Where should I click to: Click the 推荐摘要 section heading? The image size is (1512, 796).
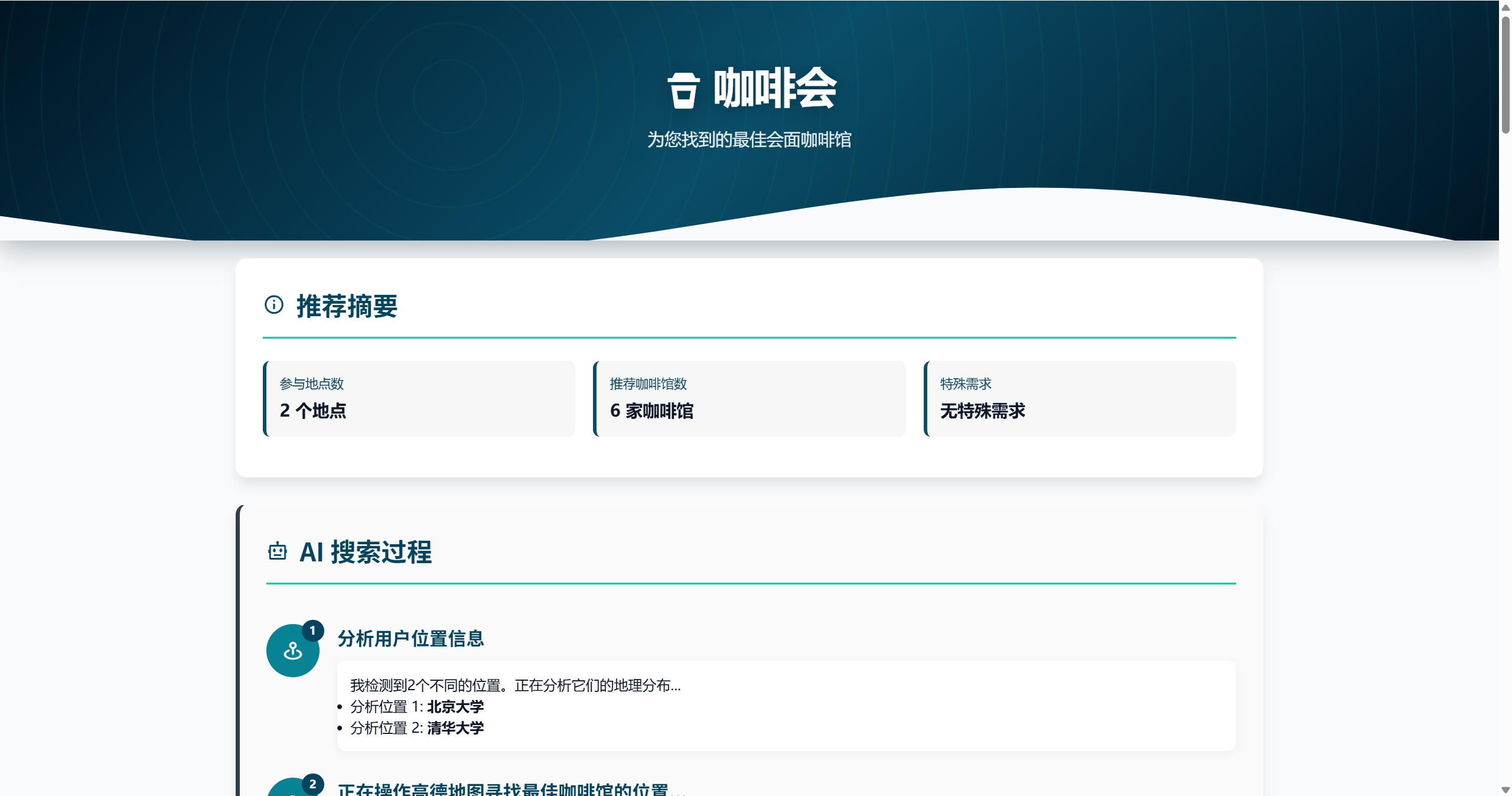[347, 306]
